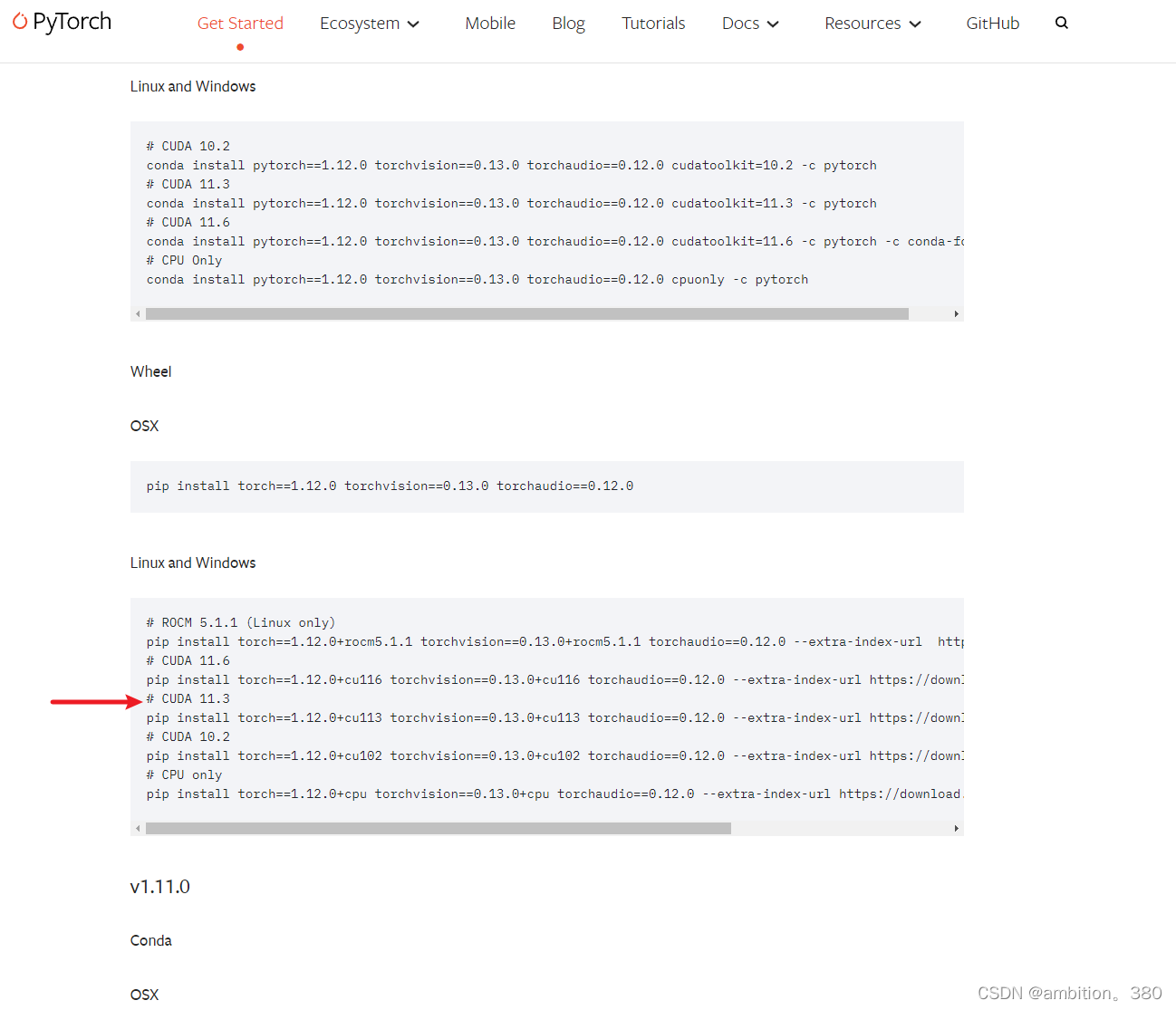This screenshot has height=1010, width=1176.
Task: Open the Blog link
Action: [568, 24]
